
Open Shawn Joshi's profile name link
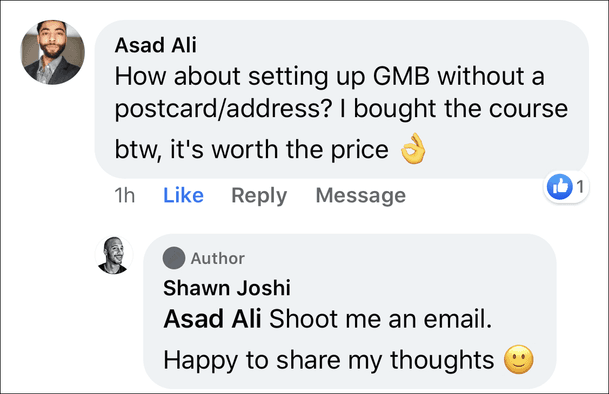[x=227, y=288]
